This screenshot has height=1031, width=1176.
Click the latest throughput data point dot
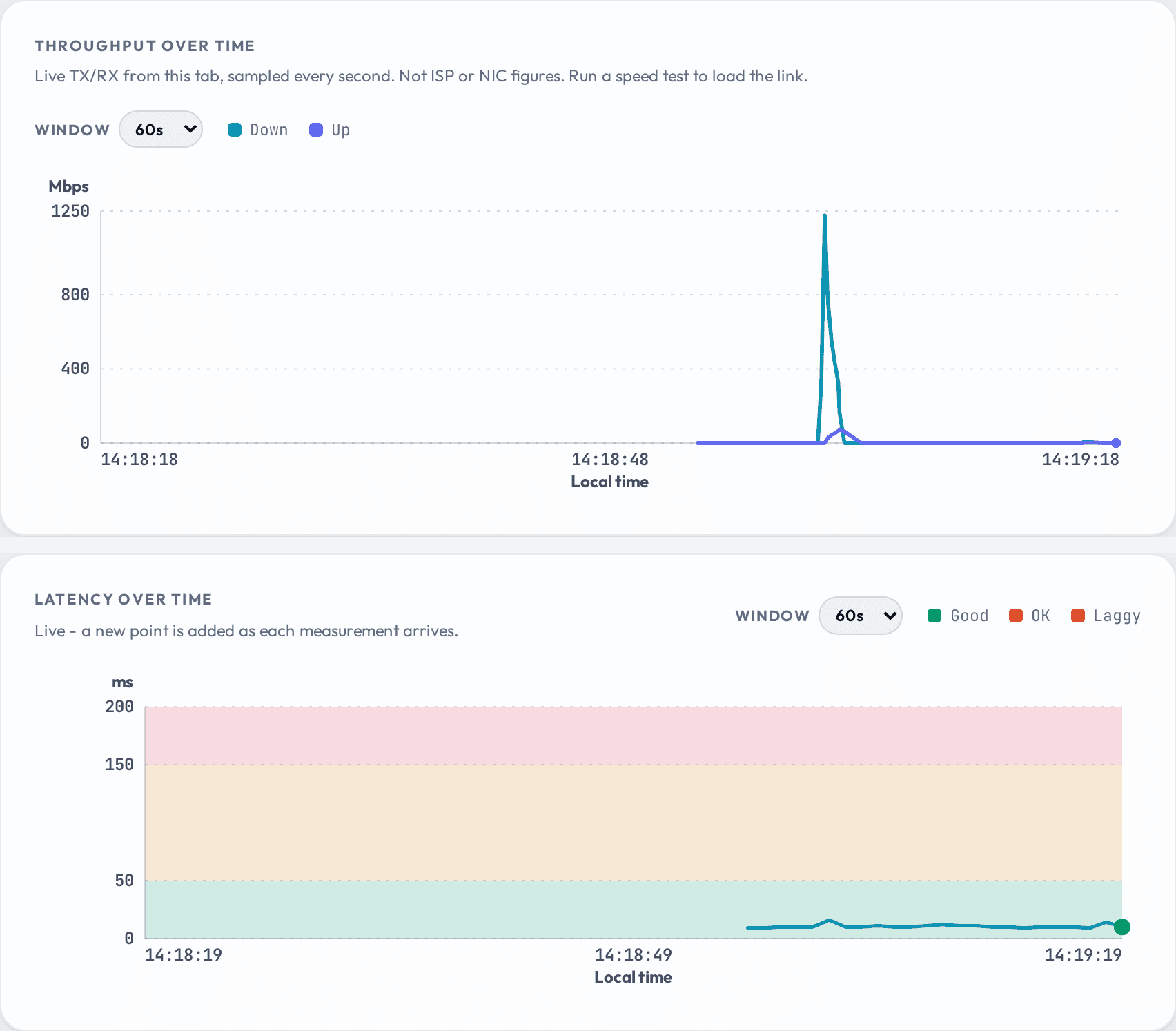point(1116,443)
